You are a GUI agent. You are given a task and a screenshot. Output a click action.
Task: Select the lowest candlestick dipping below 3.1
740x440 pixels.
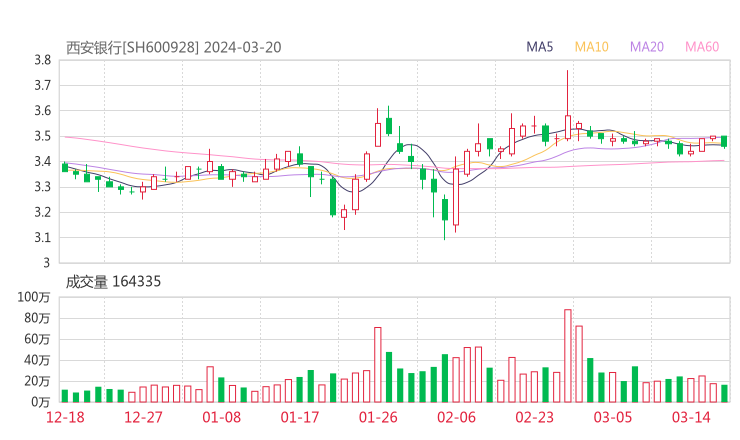click(x=445, y=217)
